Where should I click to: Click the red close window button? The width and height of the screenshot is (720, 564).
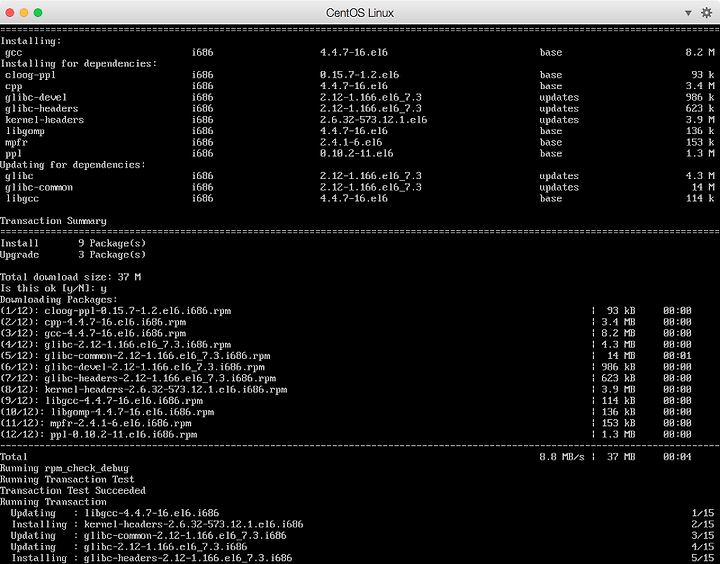click(10, 13)
